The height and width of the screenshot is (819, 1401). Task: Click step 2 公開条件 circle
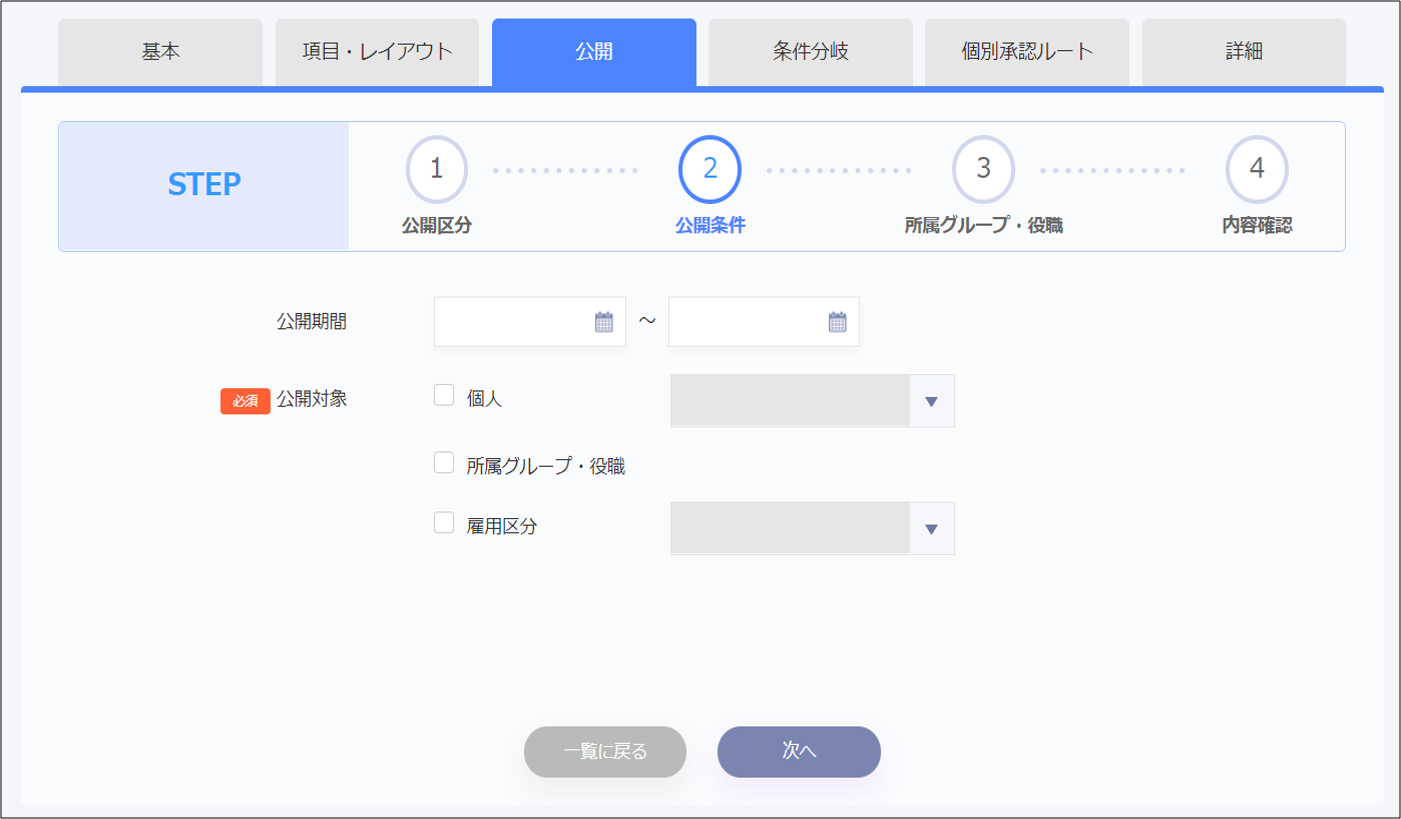710,169
